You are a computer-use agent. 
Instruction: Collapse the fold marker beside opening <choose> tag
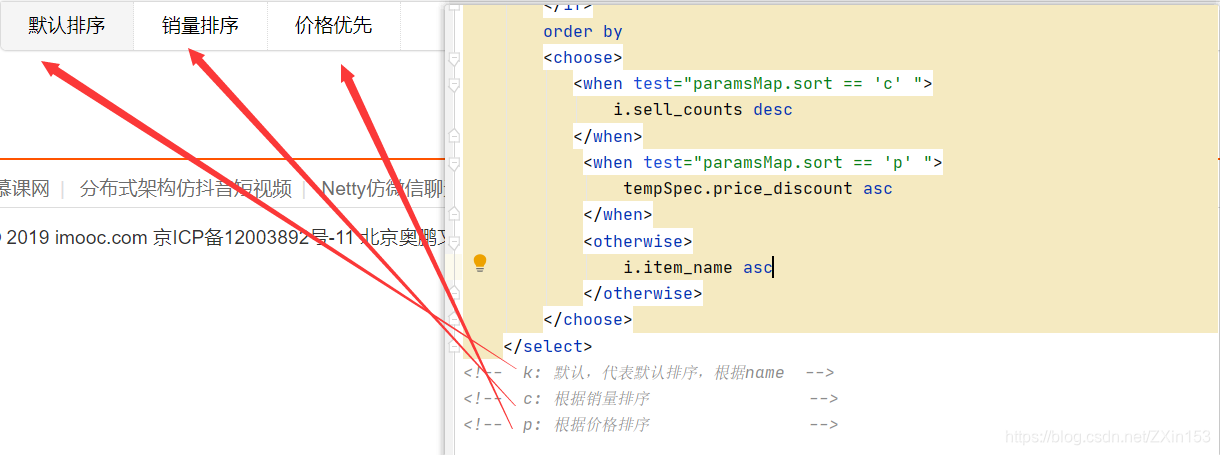click(454, 58)
